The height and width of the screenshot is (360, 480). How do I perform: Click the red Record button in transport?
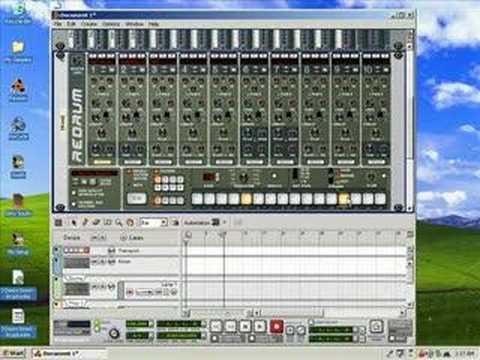(276, 326)
